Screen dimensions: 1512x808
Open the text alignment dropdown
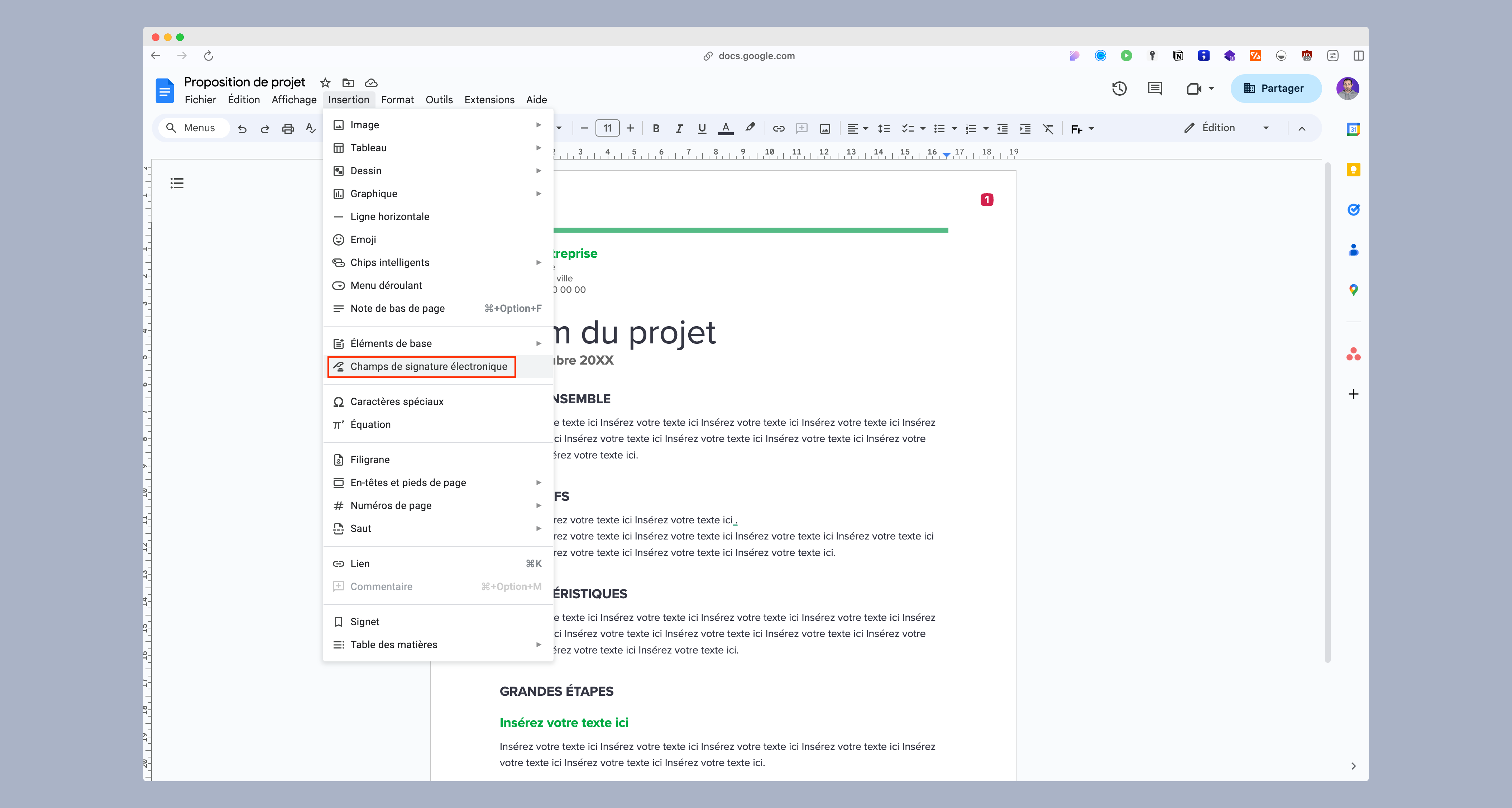pos(857,129)
